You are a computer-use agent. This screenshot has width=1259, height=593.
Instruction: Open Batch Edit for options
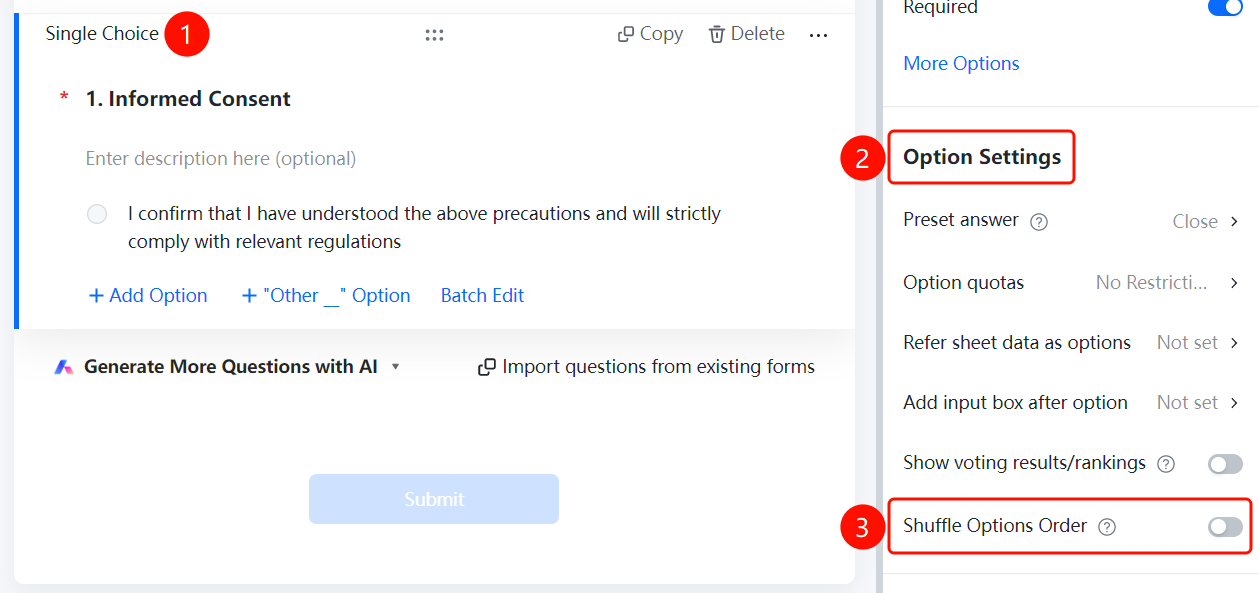(482, 295)
